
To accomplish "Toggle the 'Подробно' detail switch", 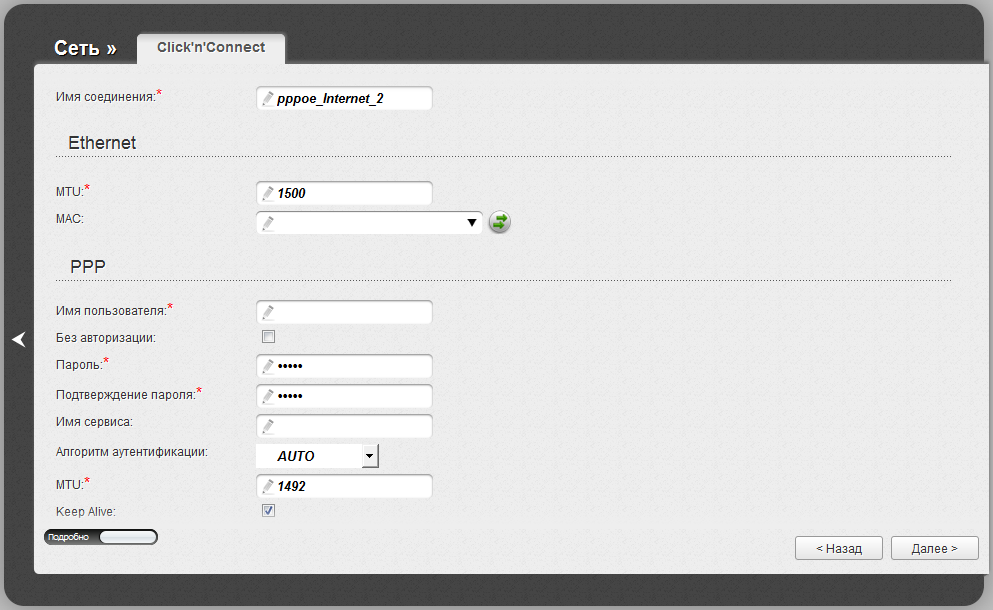I will pos(101,537).
